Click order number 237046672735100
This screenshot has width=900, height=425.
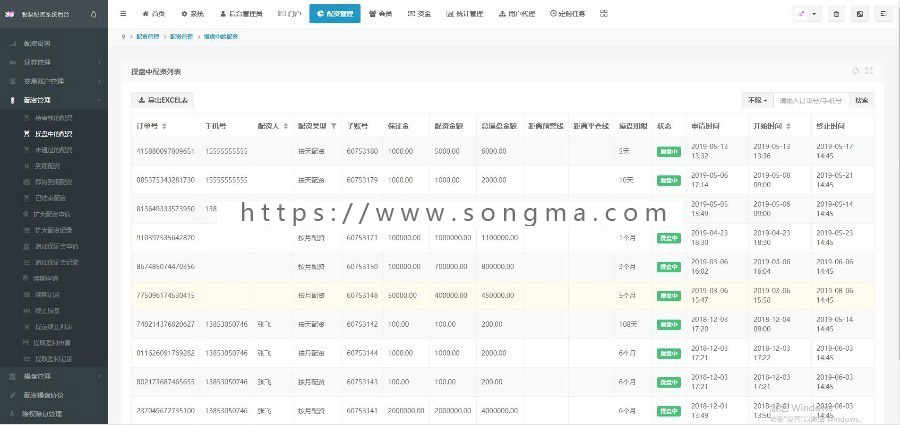click(165, 411)
